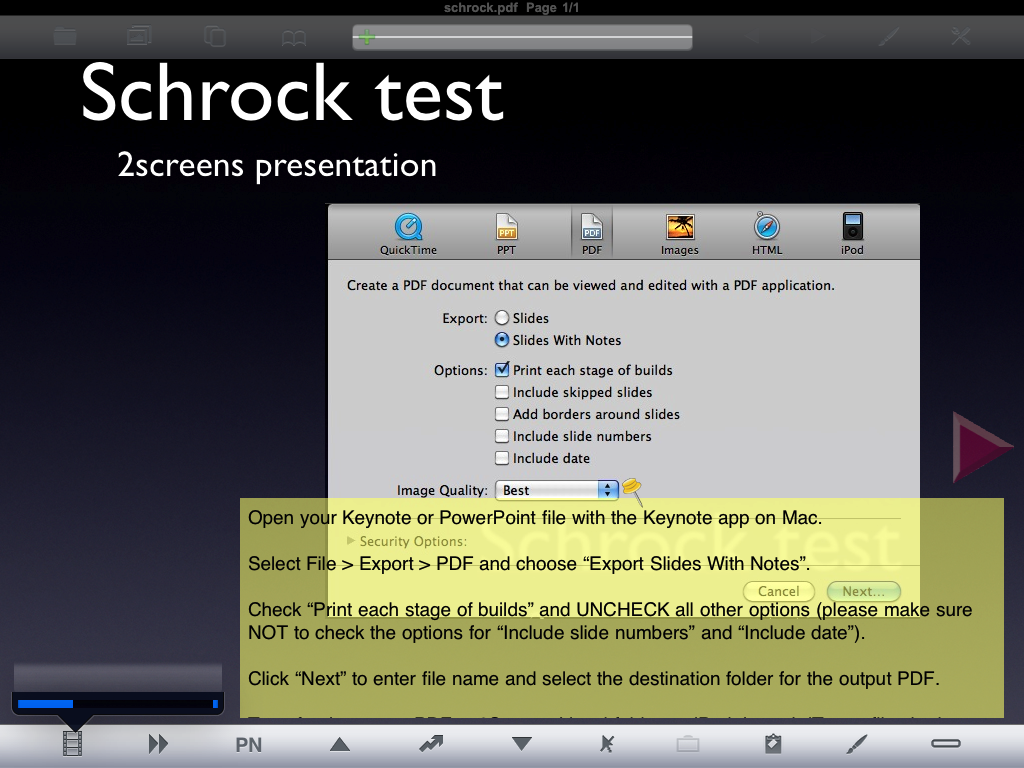
Task: Click the blue progress bar in bottom-left popup
Action: tap(118, 704)
